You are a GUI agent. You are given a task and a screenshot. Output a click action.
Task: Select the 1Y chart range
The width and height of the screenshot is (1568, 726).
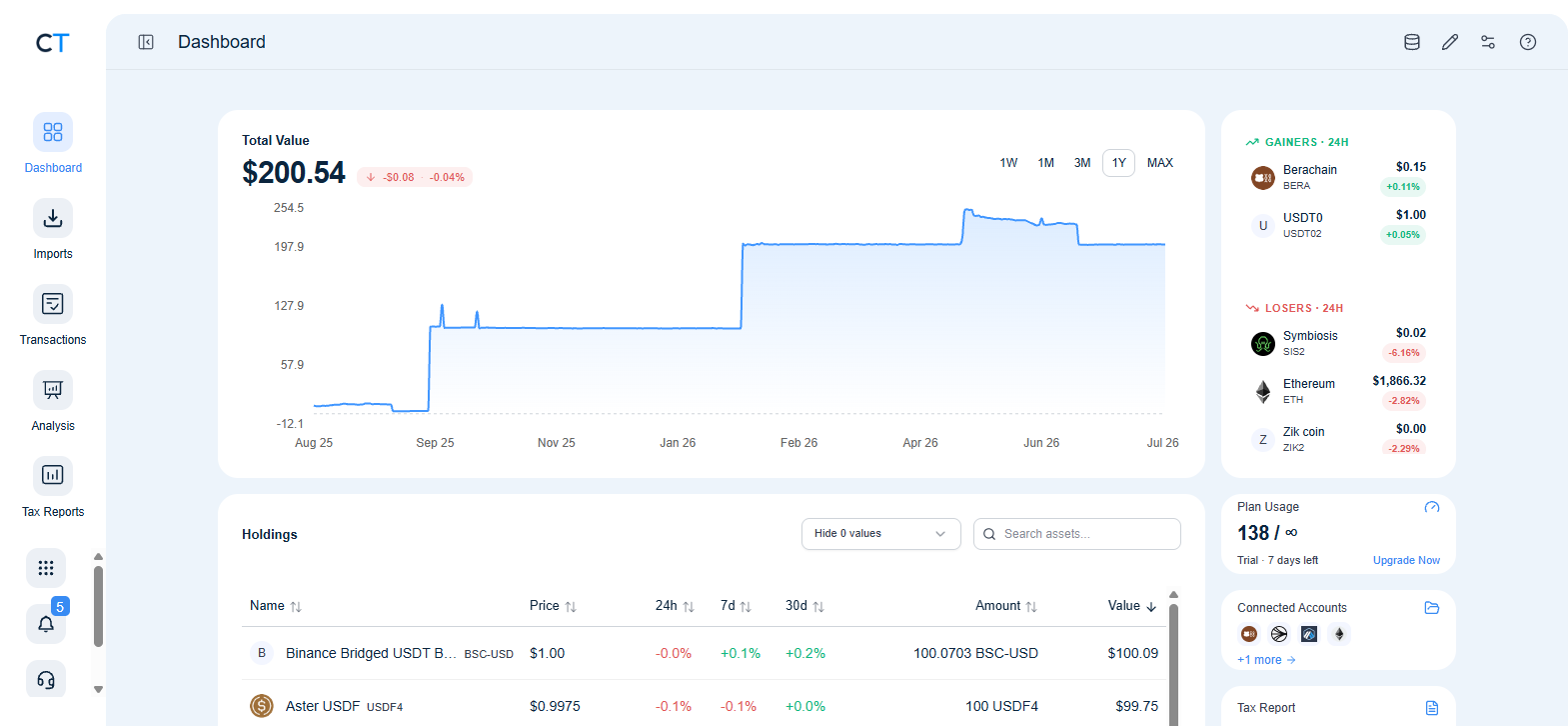click(x=1119, y=163)
